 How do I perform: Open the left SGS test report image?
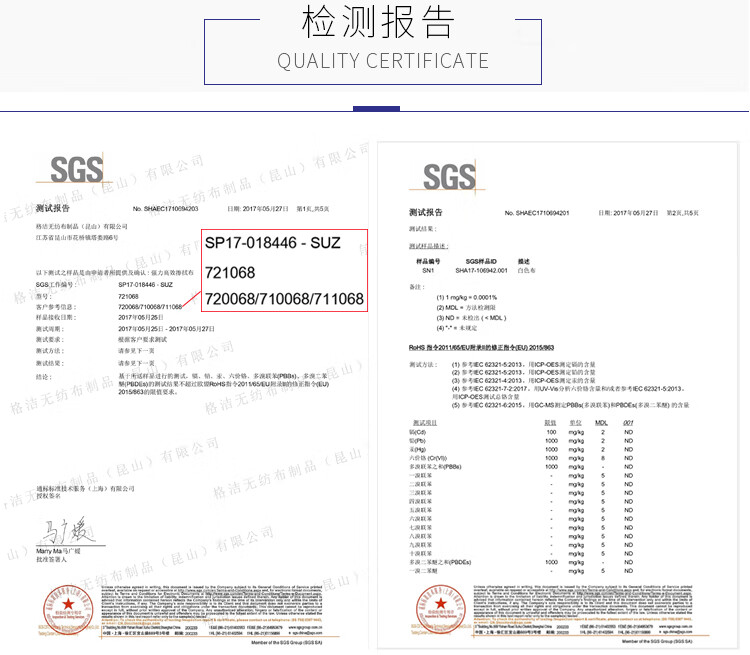coord(187,397)
